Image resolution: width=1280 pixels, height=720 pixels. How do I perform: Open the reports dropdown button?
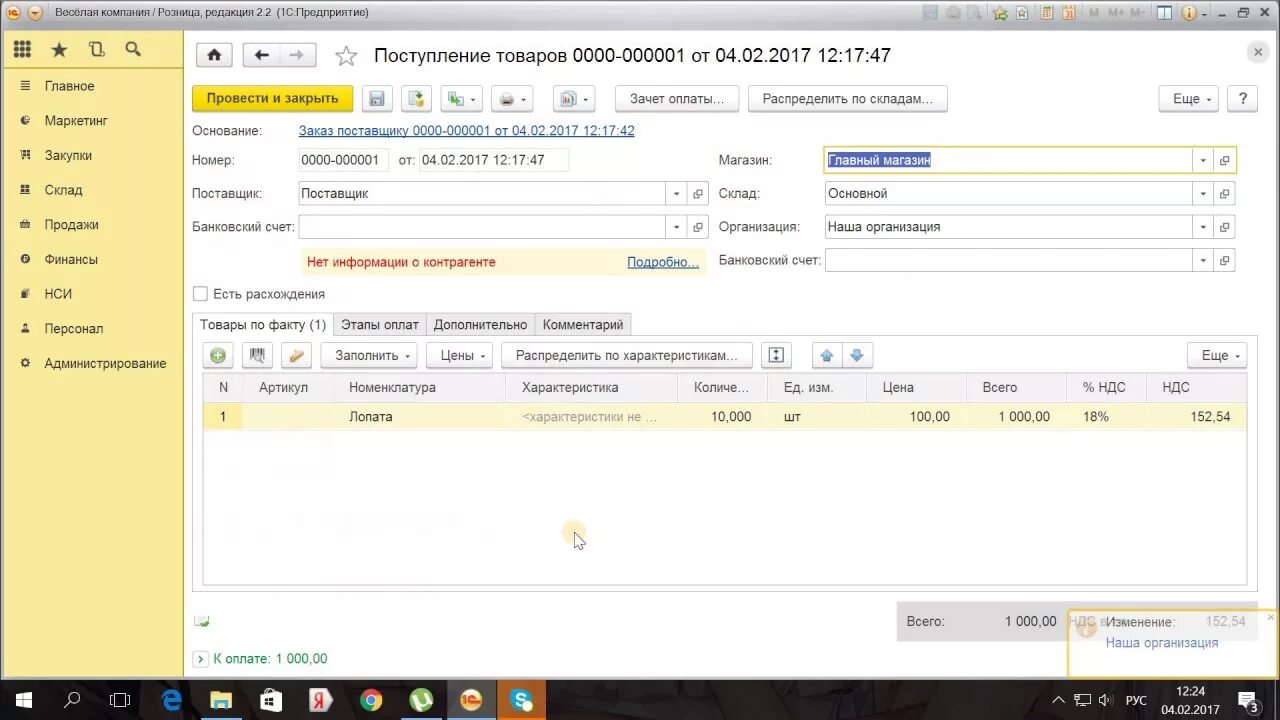click(x=574, y=99)
